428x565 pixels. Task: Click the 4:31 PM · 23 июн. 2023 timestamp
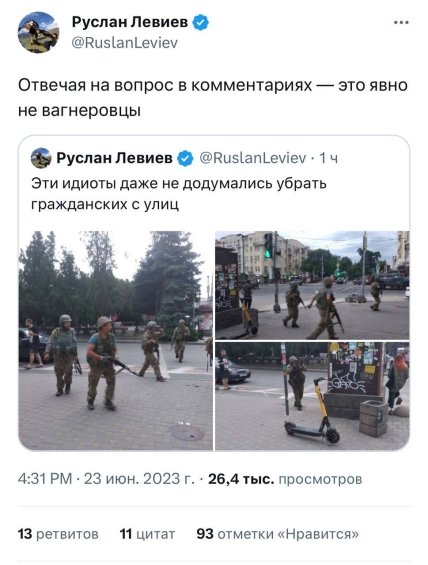coord(106,479)
